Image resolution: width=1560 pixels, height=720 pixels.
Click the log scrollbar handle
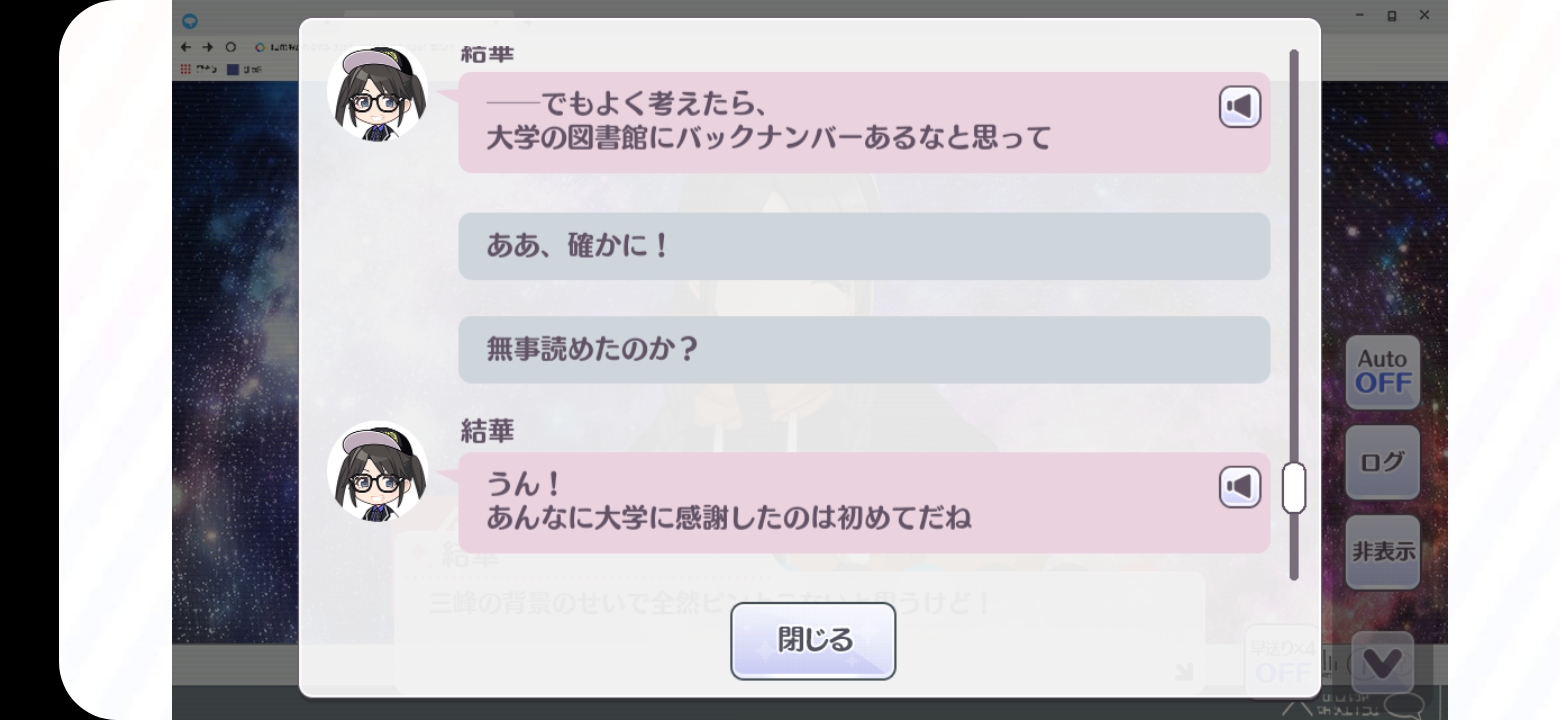(x=1293, y=487)
